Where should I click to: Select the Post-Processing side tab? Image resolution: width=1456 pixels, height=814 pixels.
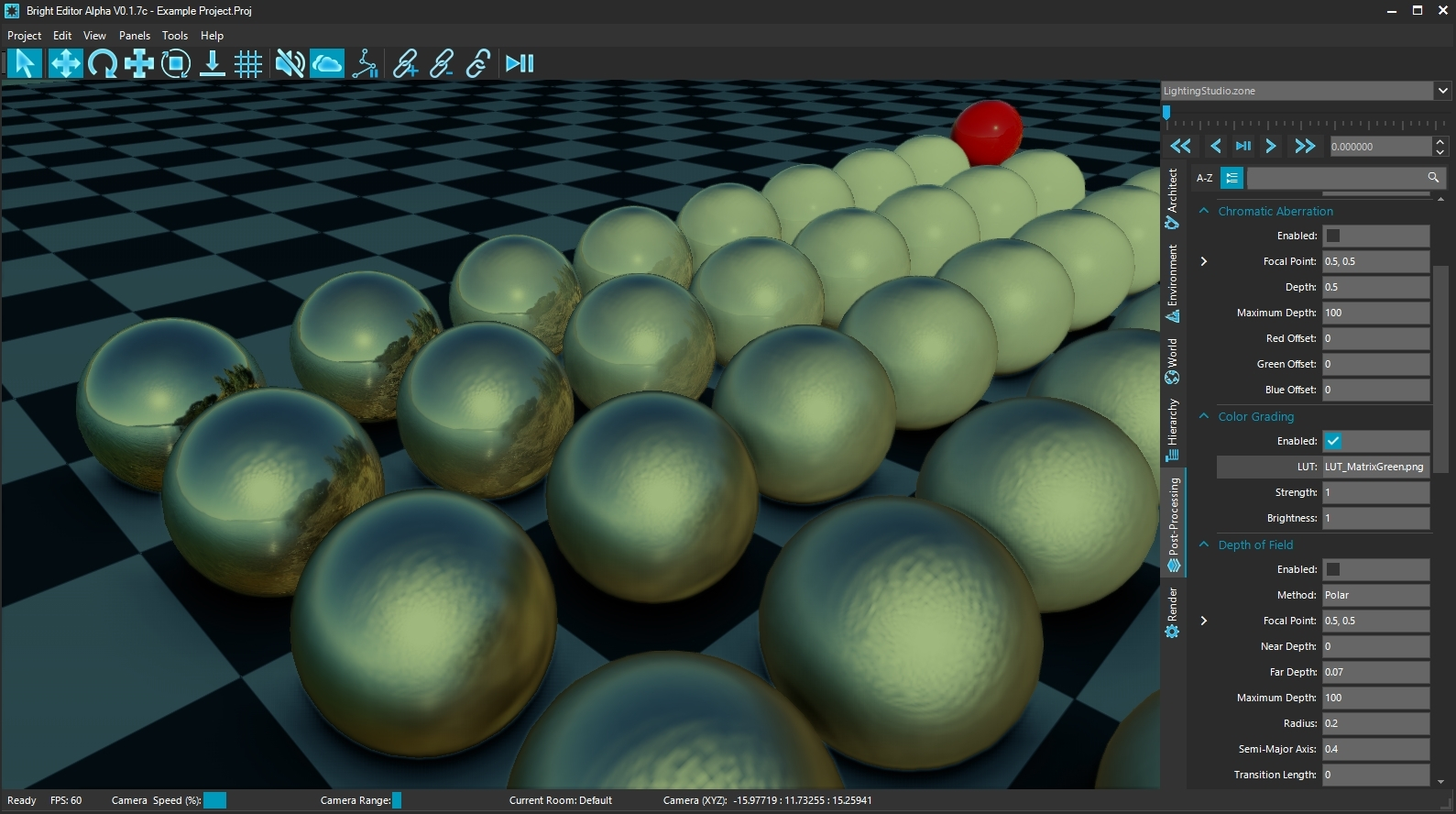pos(1174,523)
